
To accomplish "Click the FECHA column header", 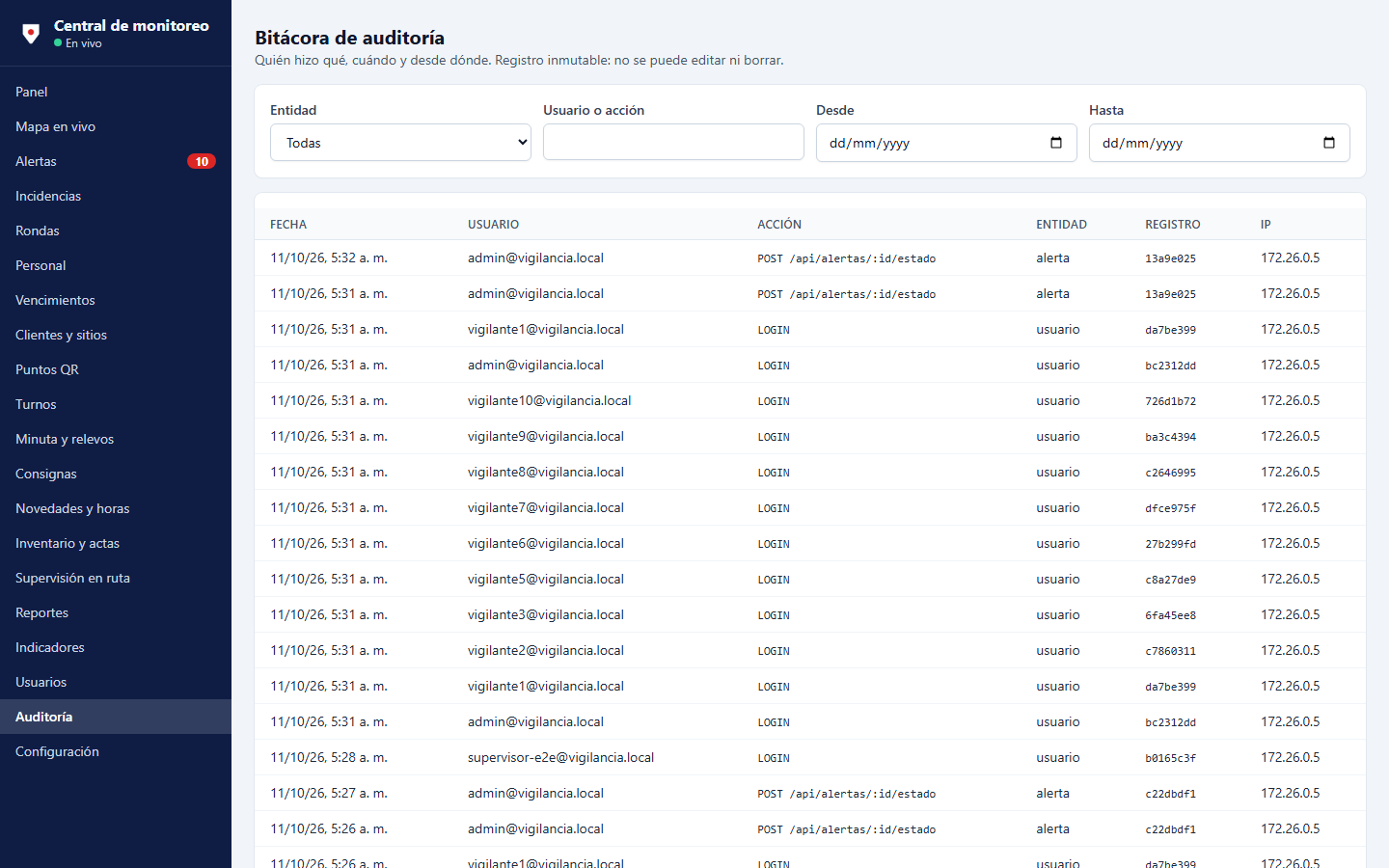I will [288, 225].
